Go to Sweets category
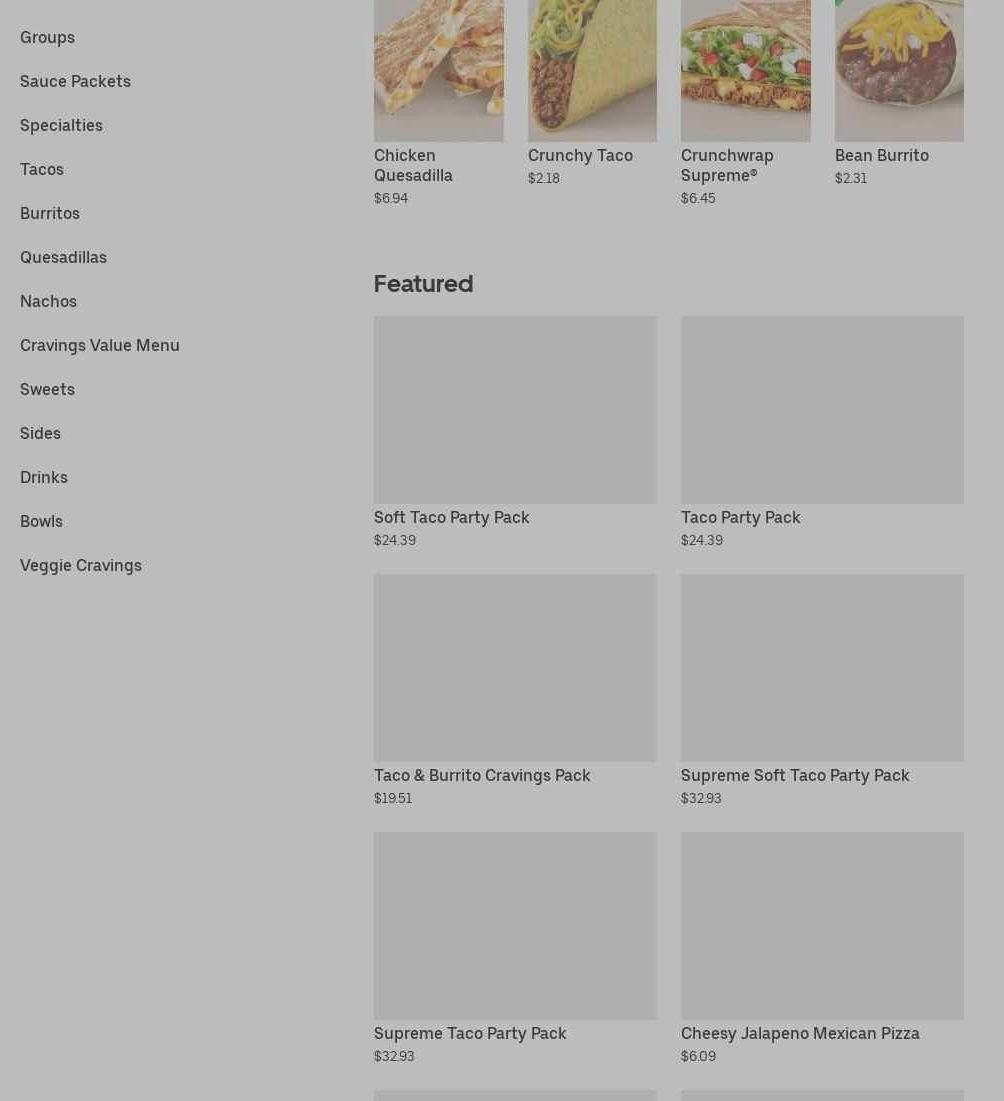This screenshot has width=1004, height=1101. 47,390
